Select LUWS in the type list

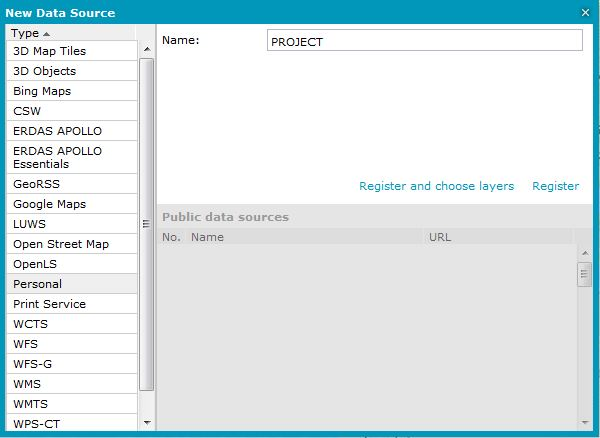(x=72, y=224)
